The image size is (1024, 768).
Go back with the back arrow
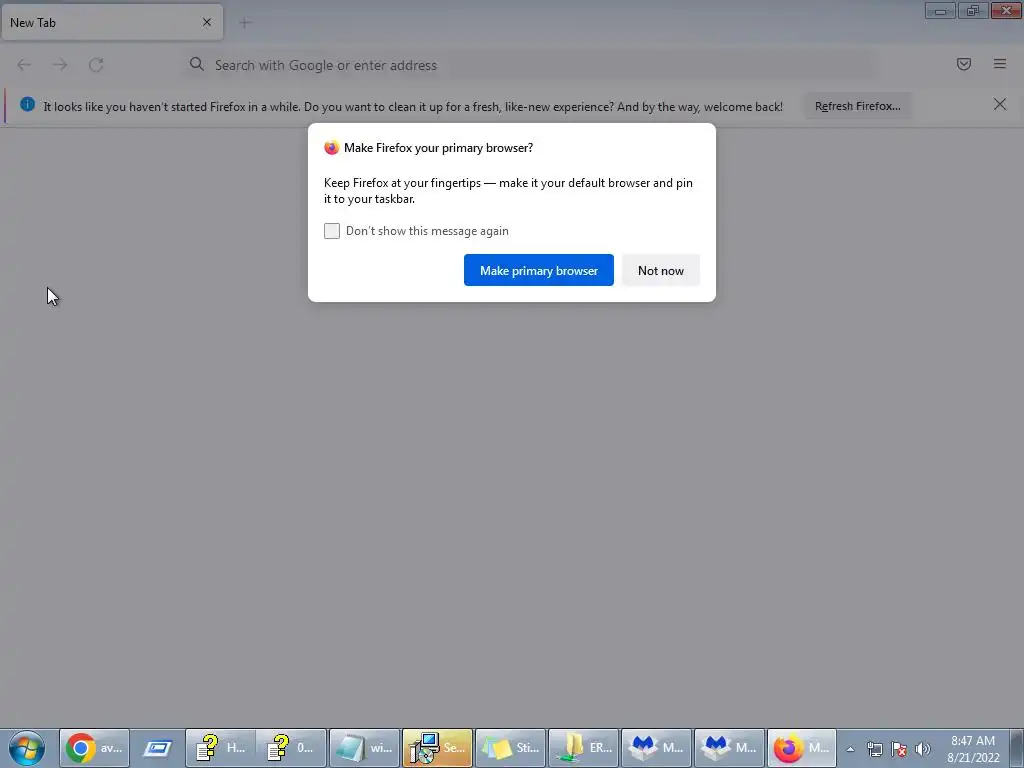tap(24, 65)
